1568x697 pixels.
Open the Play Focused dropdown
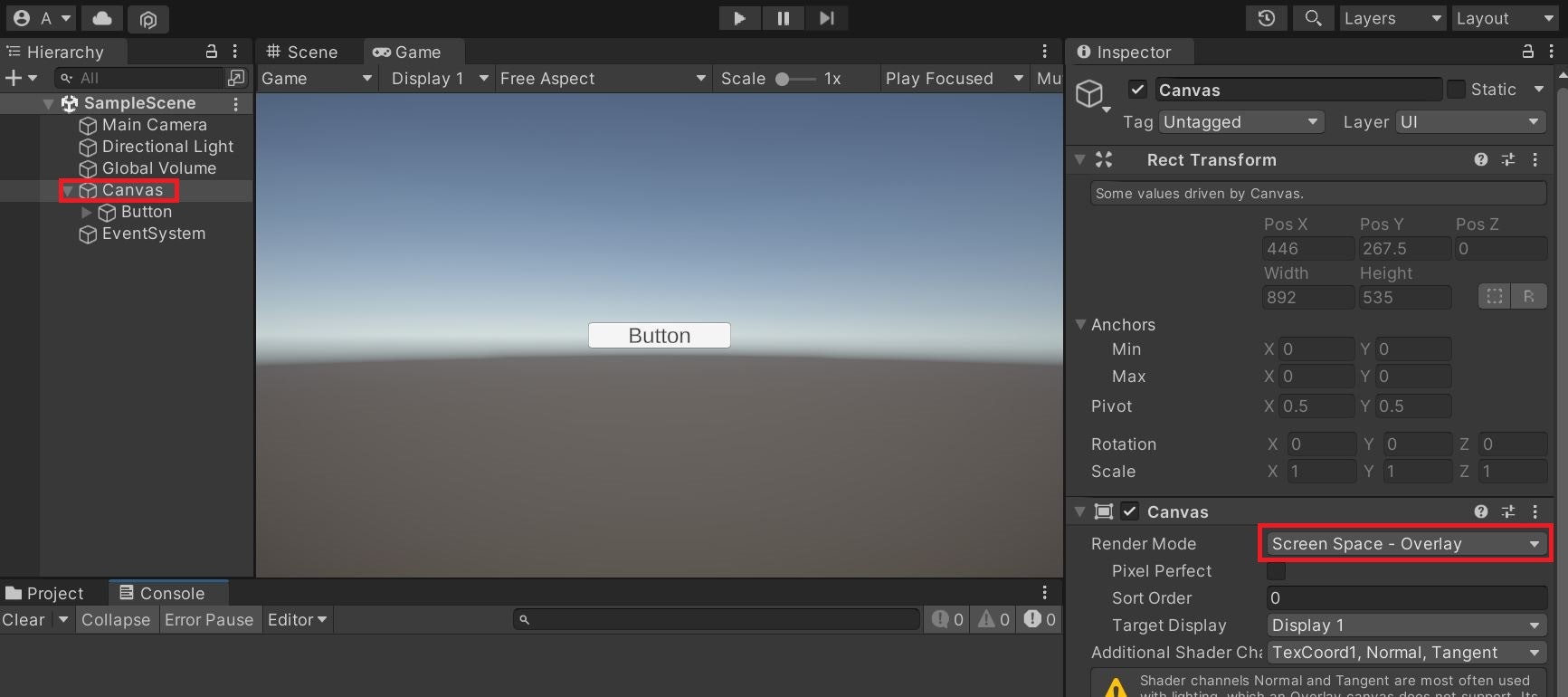955,79
